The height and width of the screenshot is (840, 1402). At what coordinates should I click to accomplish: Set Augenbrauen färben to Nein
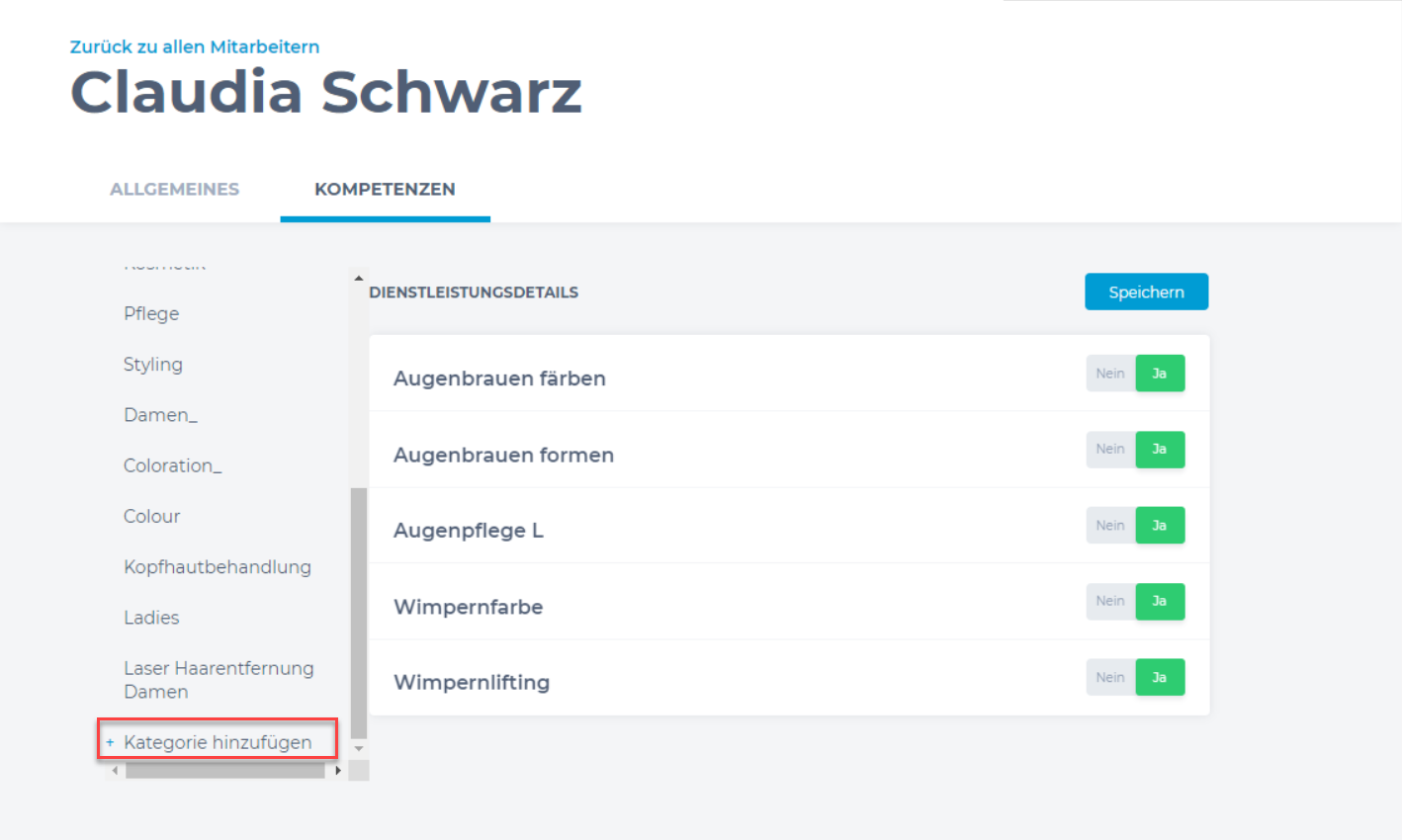tap(1110, 374)
